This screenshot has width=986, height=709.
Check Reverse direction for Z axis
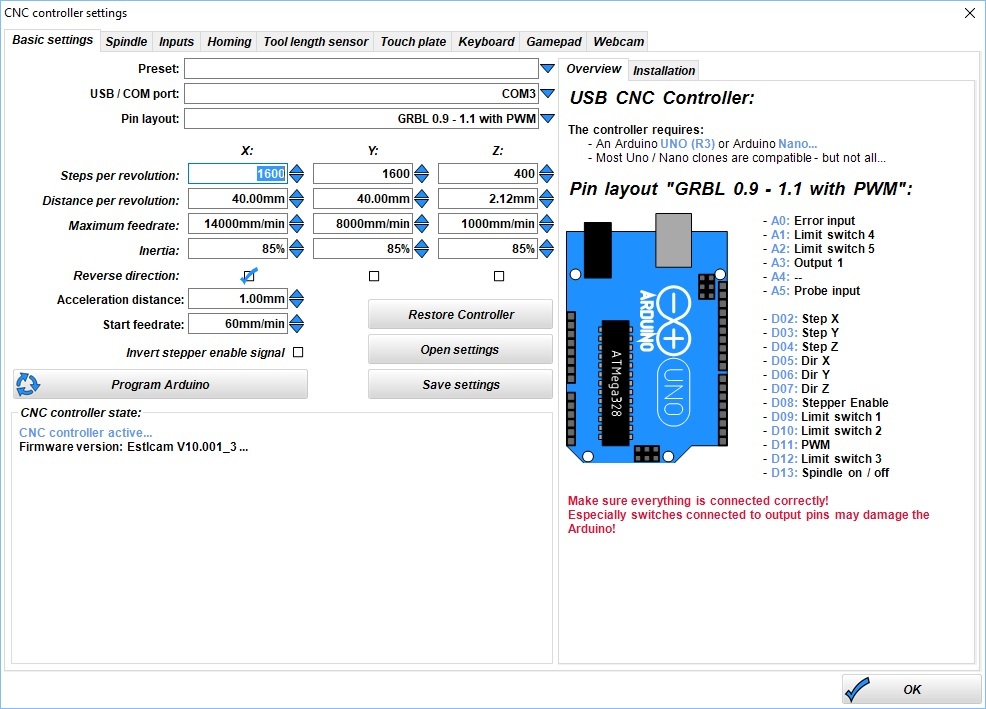click(499, 276)
